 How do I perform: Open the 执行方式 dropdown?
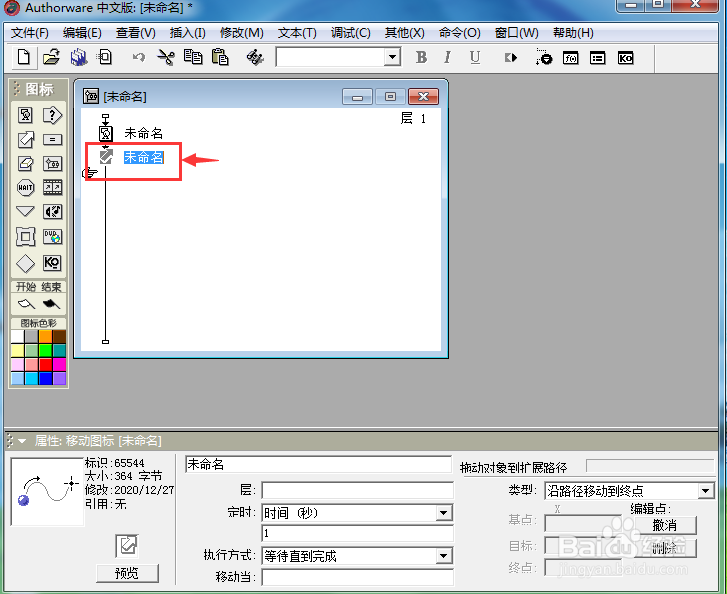(x=444, y=556)
